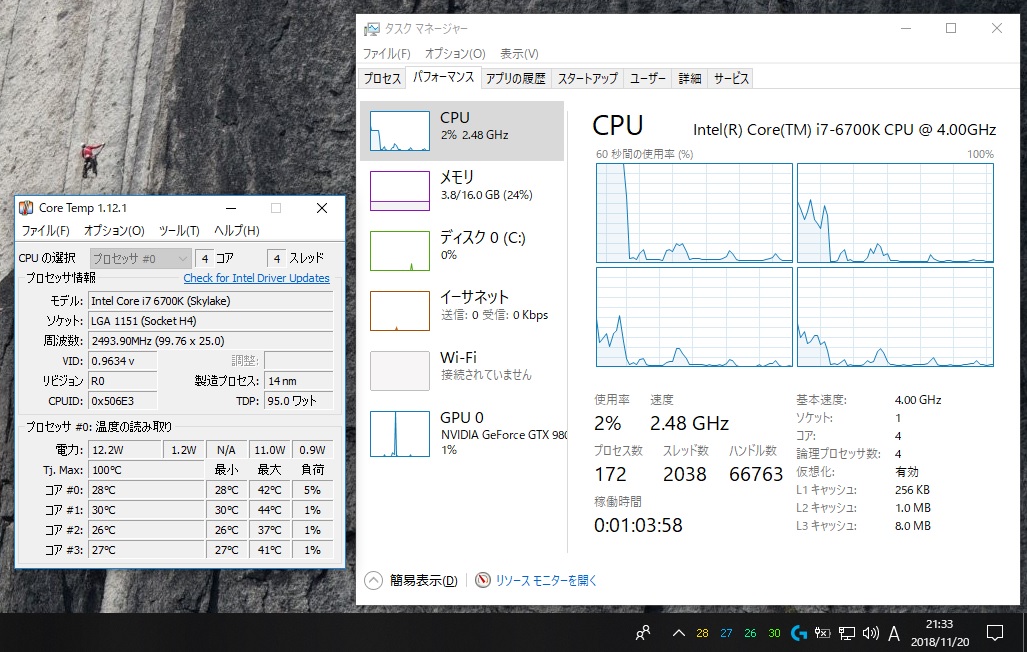
Task: Click Check for Intel Driver Updates link
Action: point(256,278)
